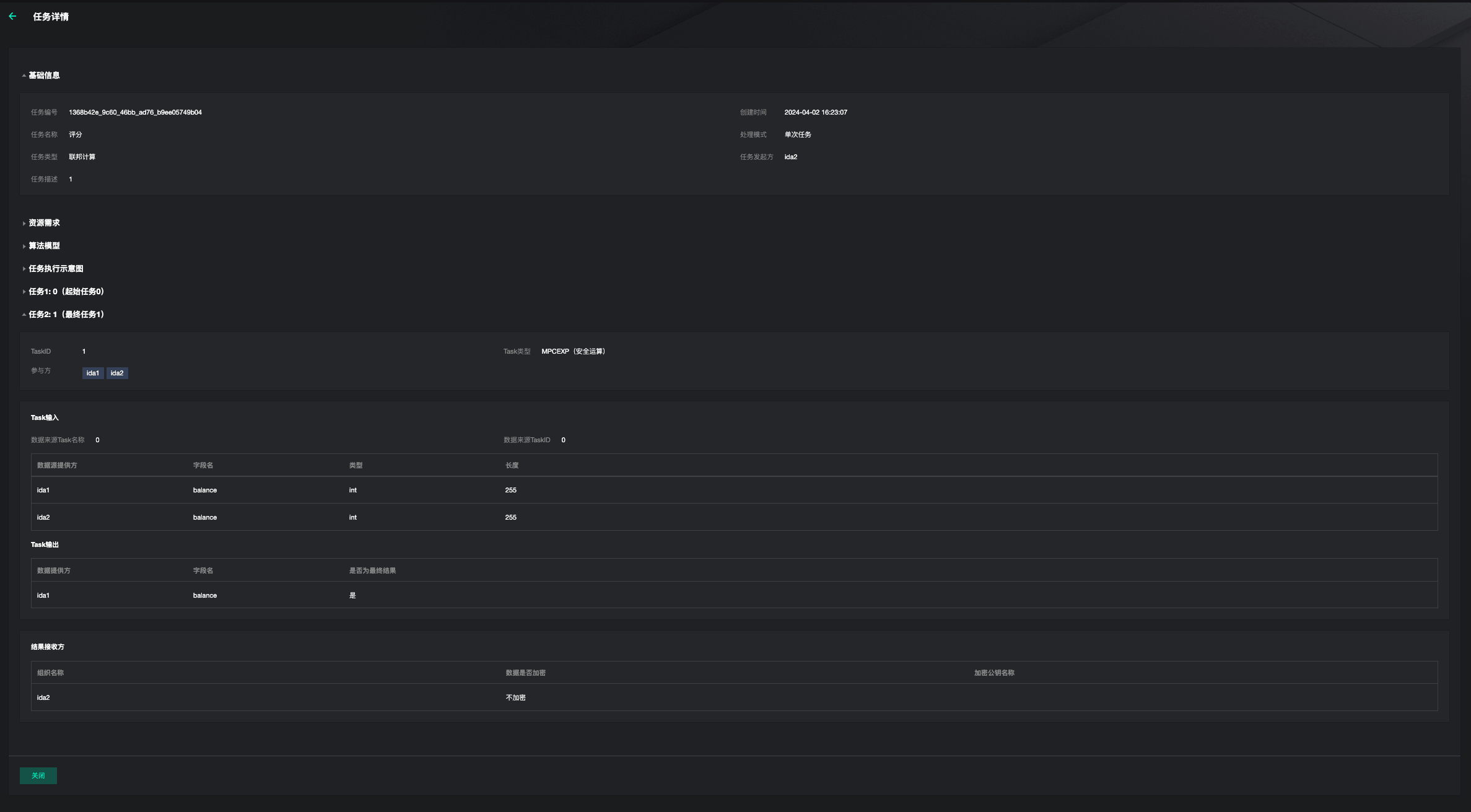This screenshot has width=1471, height=812.
Task: Click the green back arrow icon
Action: pos(12,17)
